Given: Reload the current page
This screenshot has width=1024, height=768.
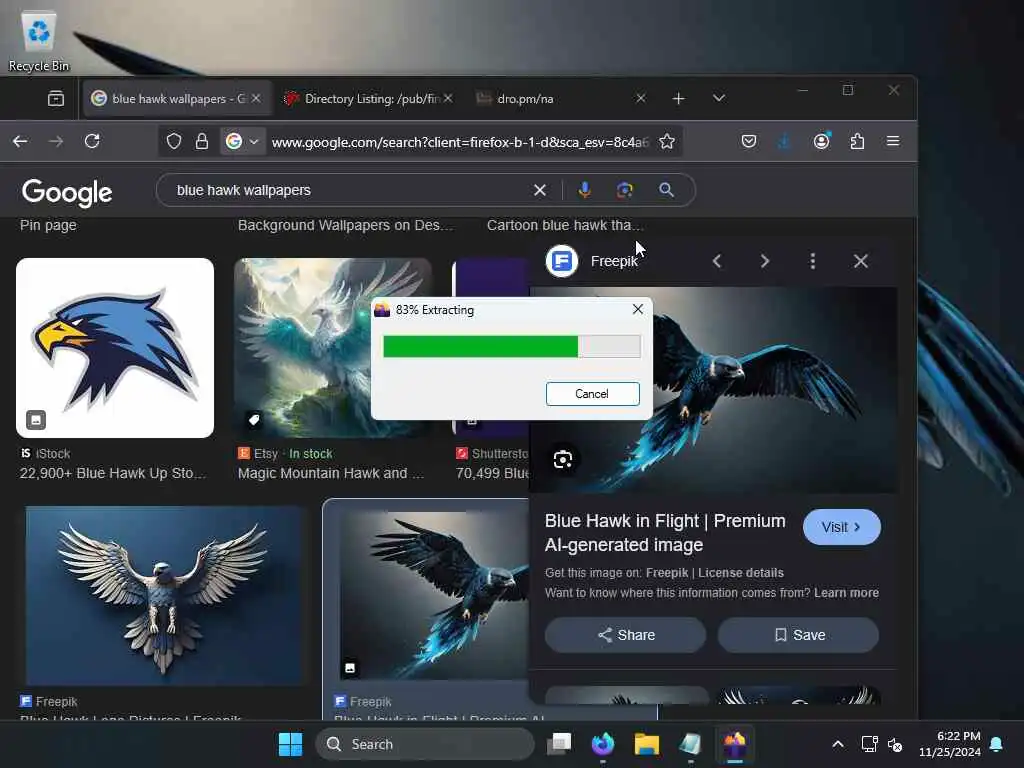Looking at the screenshot, I should (92, 141).
